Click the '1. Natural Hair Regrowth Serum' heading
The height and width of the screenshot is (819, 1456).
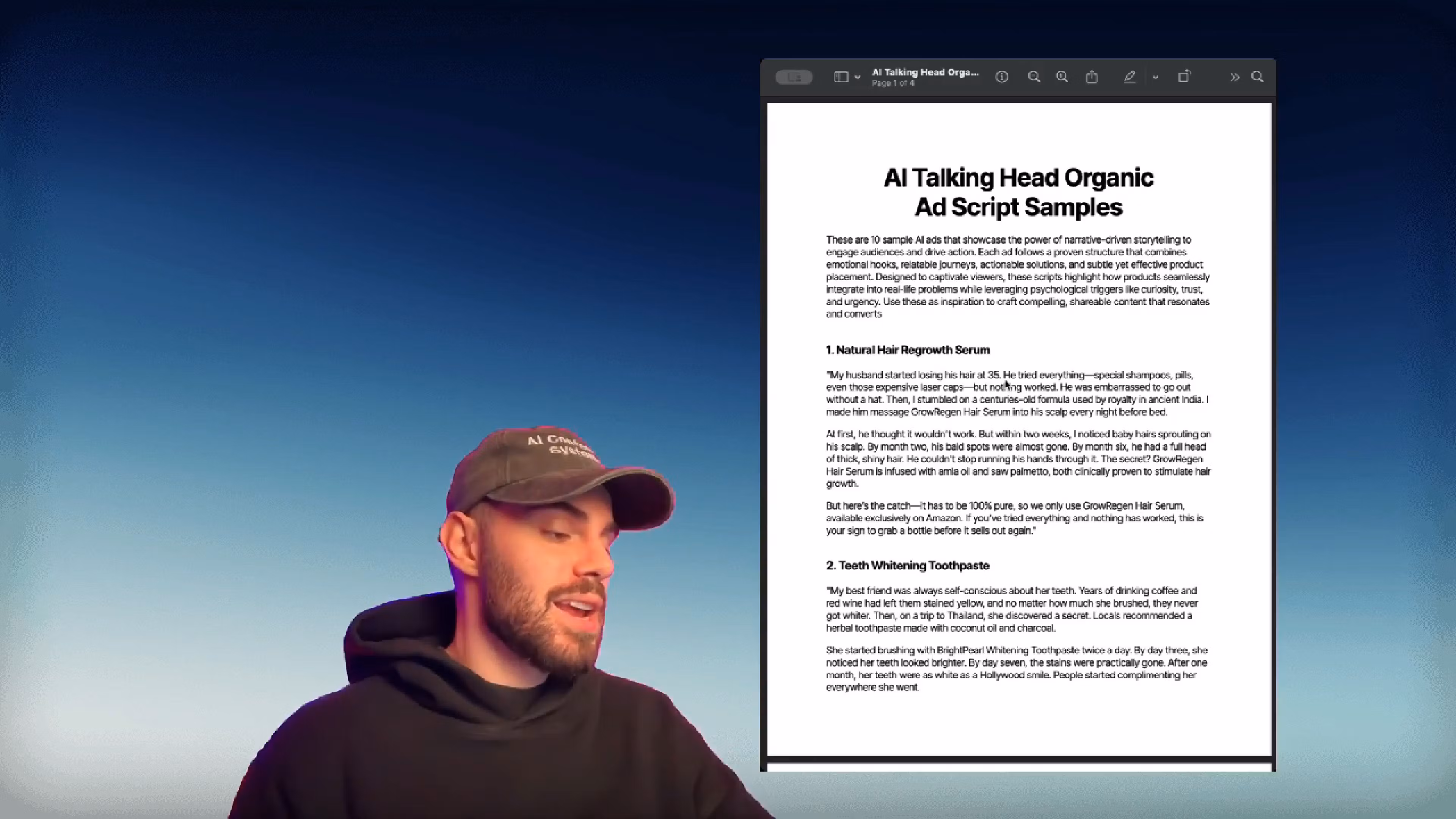907,350
